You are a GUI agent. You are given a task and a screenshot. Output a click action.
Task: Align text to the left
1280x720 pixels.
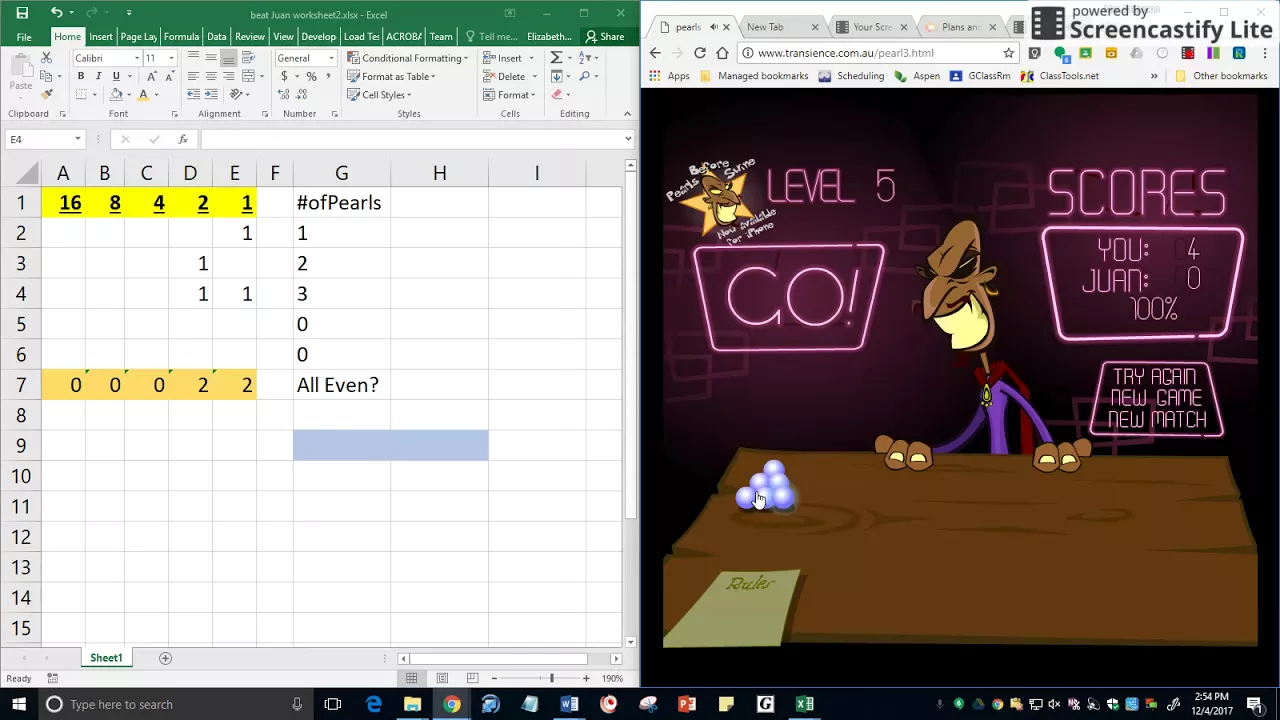point(194,76)
